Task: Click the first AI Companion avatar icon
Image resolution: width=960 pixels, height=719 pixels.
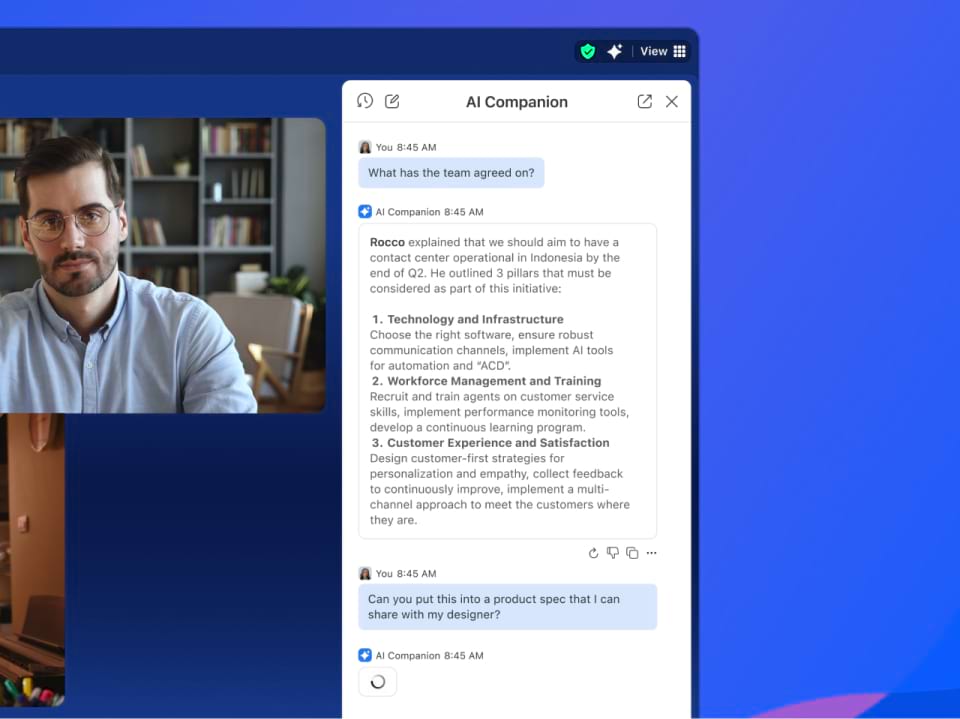Action: (365, 212)
